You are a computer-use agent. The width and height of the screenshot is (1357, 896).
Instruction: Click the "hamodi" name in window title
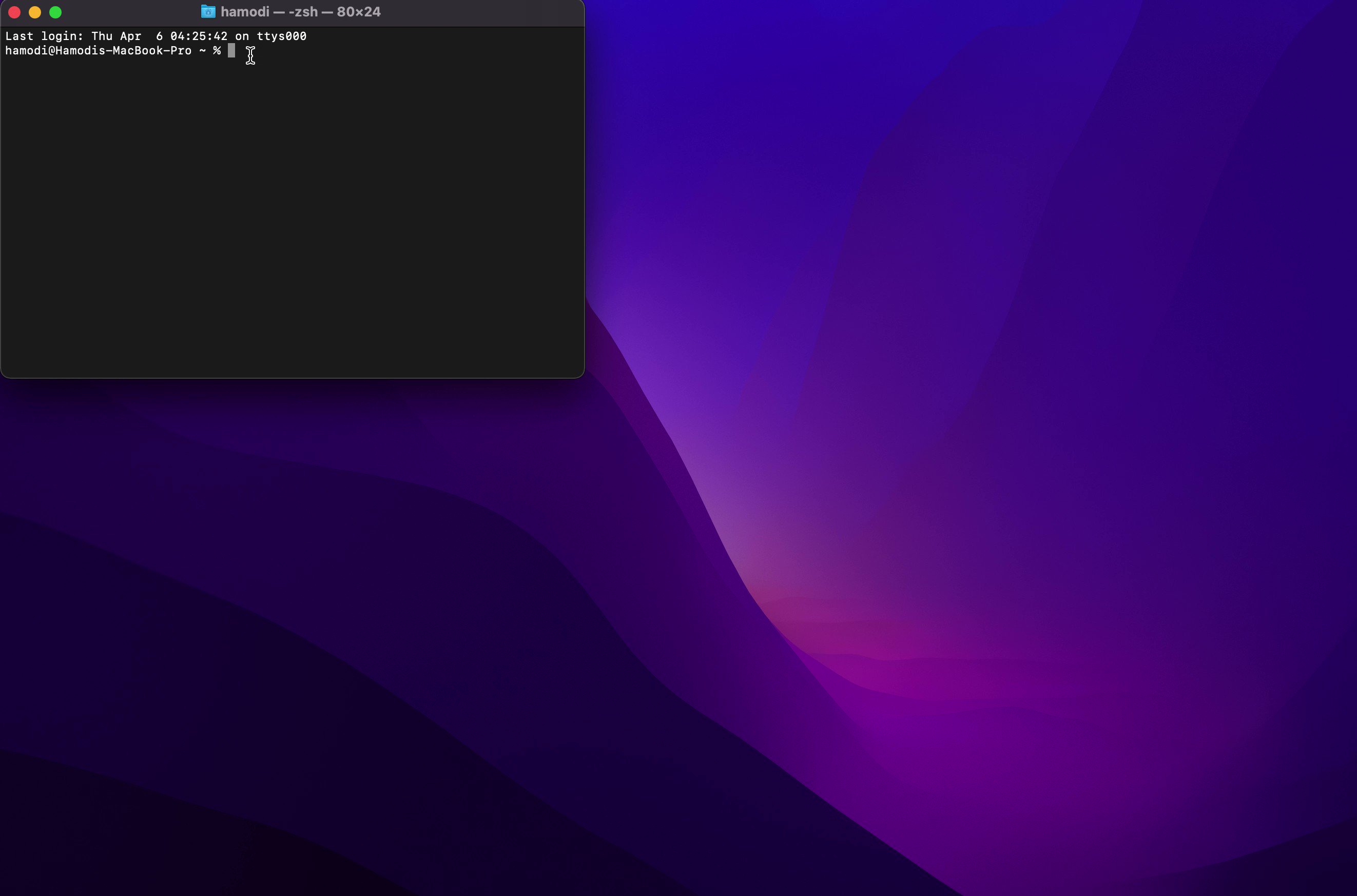click(244, 12)
